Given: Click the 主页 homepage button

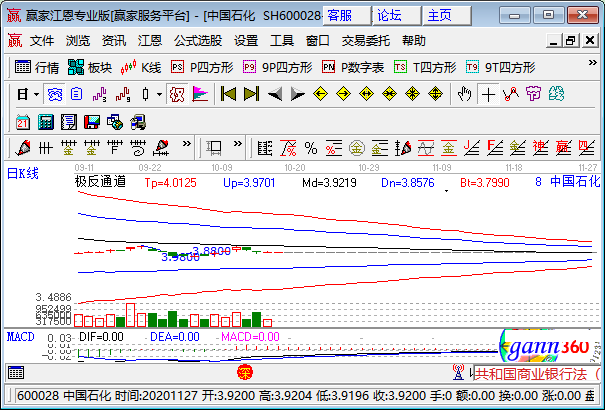Looking at the screenshot, I should click(x=447, y=15).
